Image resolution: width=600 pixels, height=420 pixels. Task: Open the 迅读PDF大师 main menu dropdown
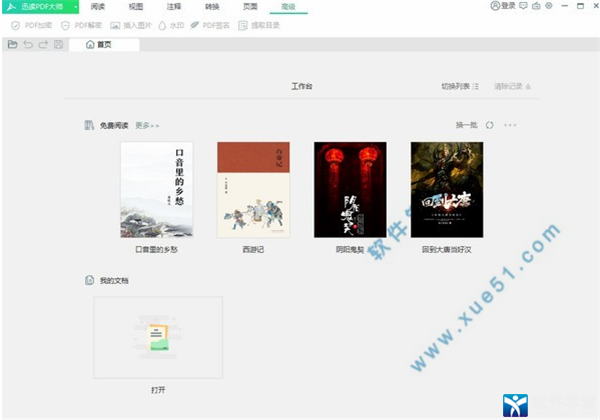coord(40,7)
